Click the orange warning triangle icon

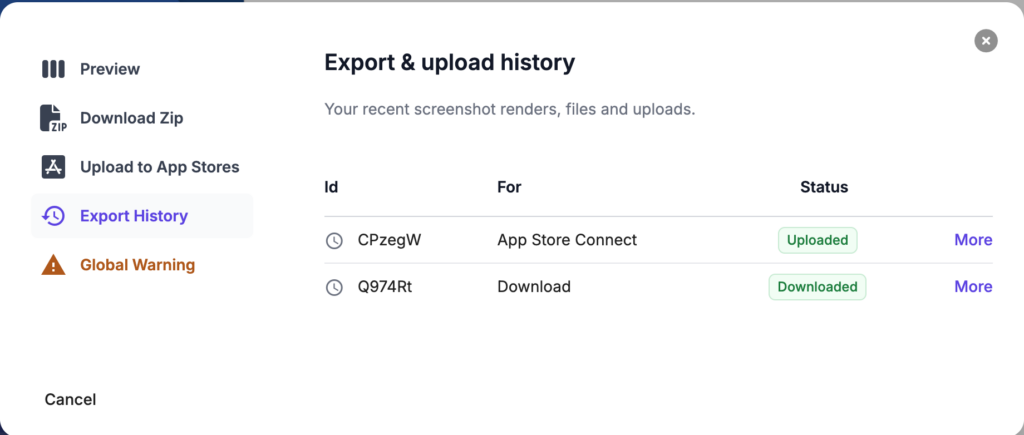(53, 265)
